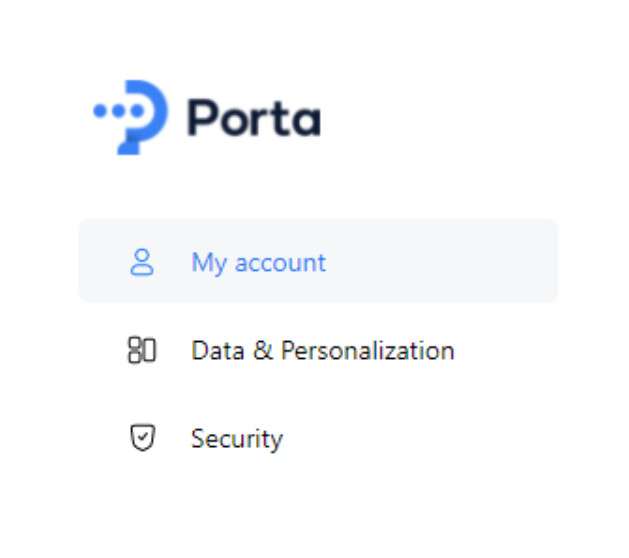The height and width of the screenshot is (558, 629).
Task: Click the letter P of the Porta wordmark
Action: pos(202,117)
